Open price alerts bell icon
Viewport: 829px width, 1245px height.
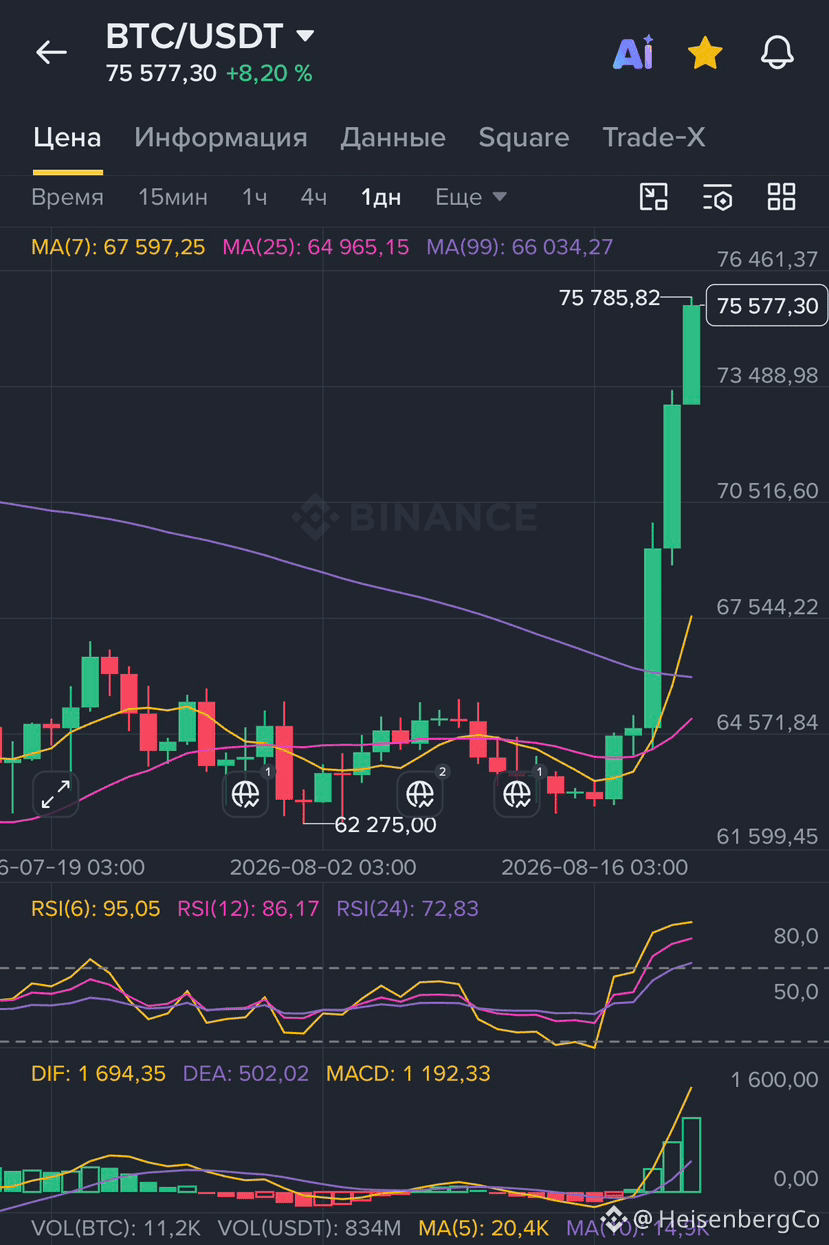[777, 53]
